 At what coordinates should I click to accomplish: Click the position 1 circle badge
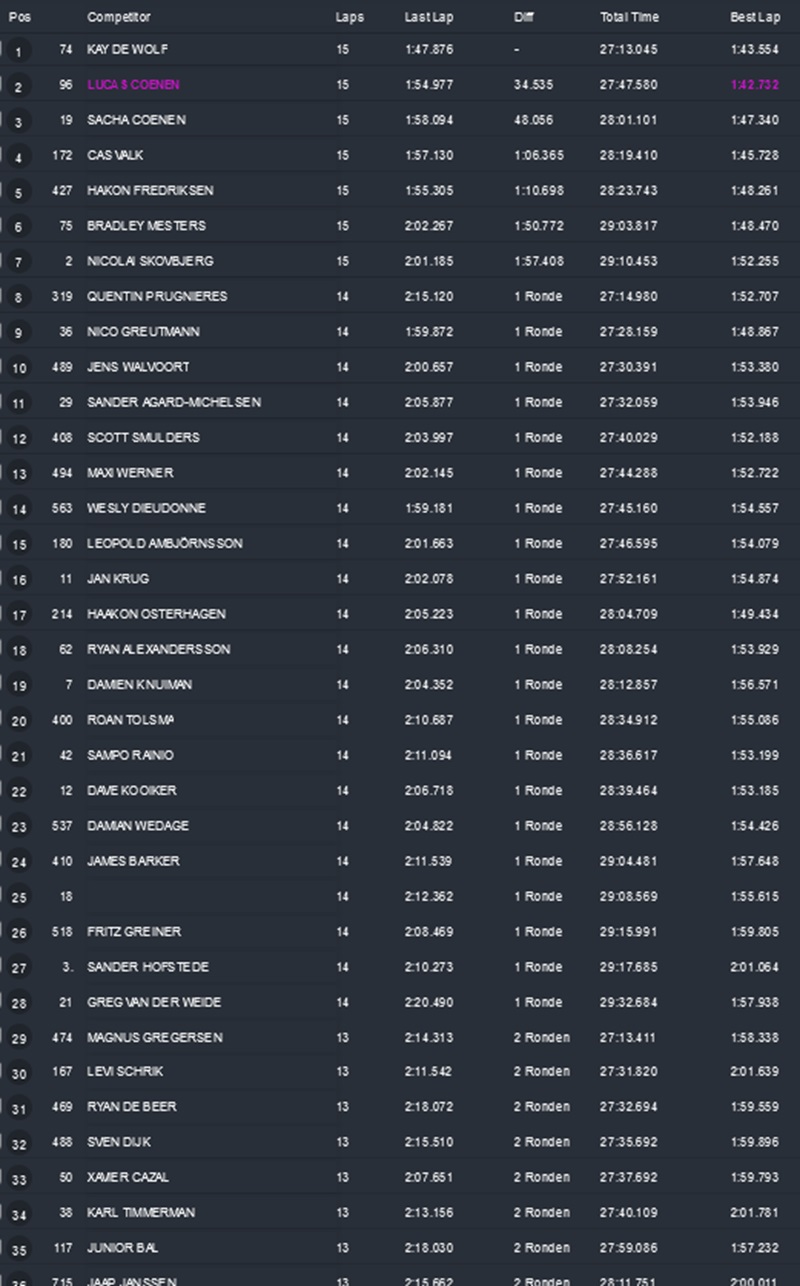pos(18,51)
